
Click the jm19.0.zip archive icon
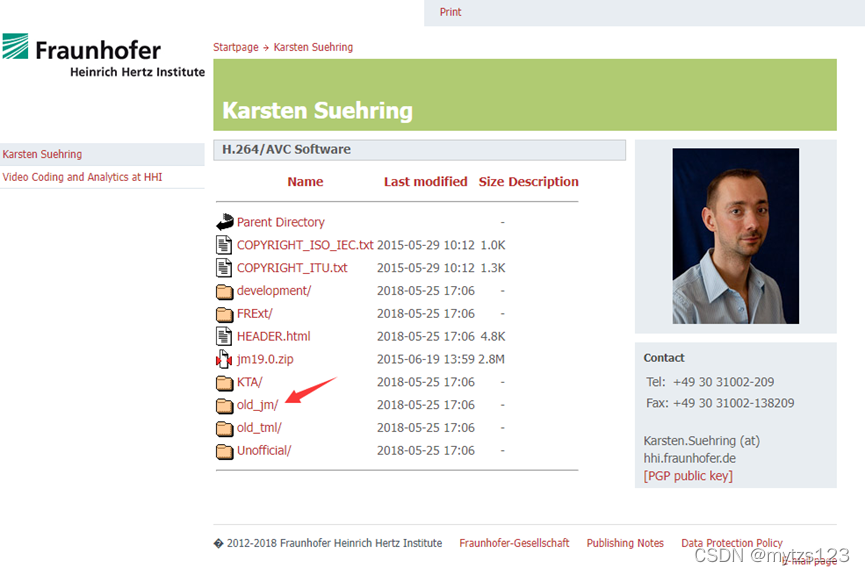(223, 359)
